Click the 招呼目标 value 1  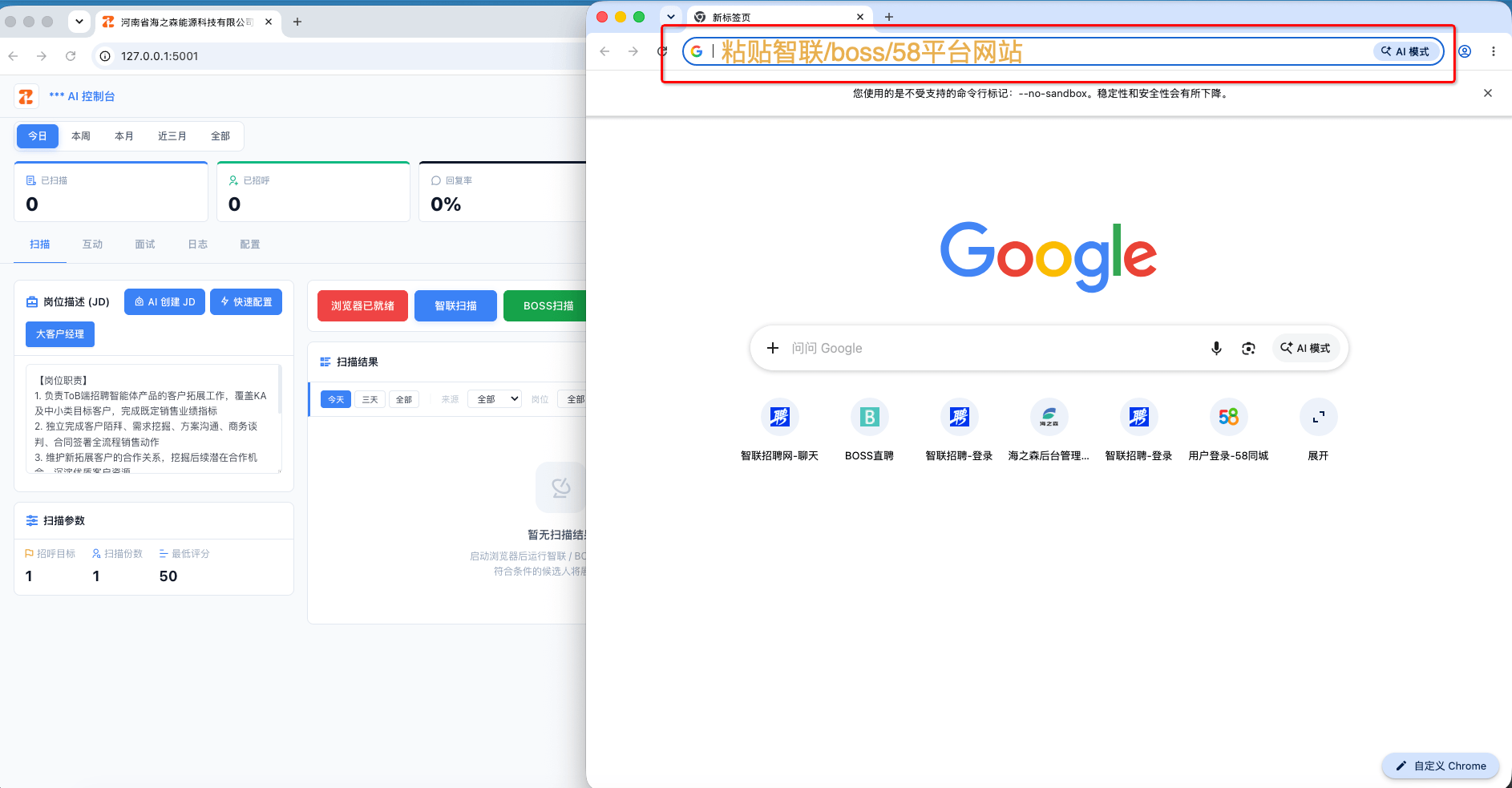pos(29,576)
